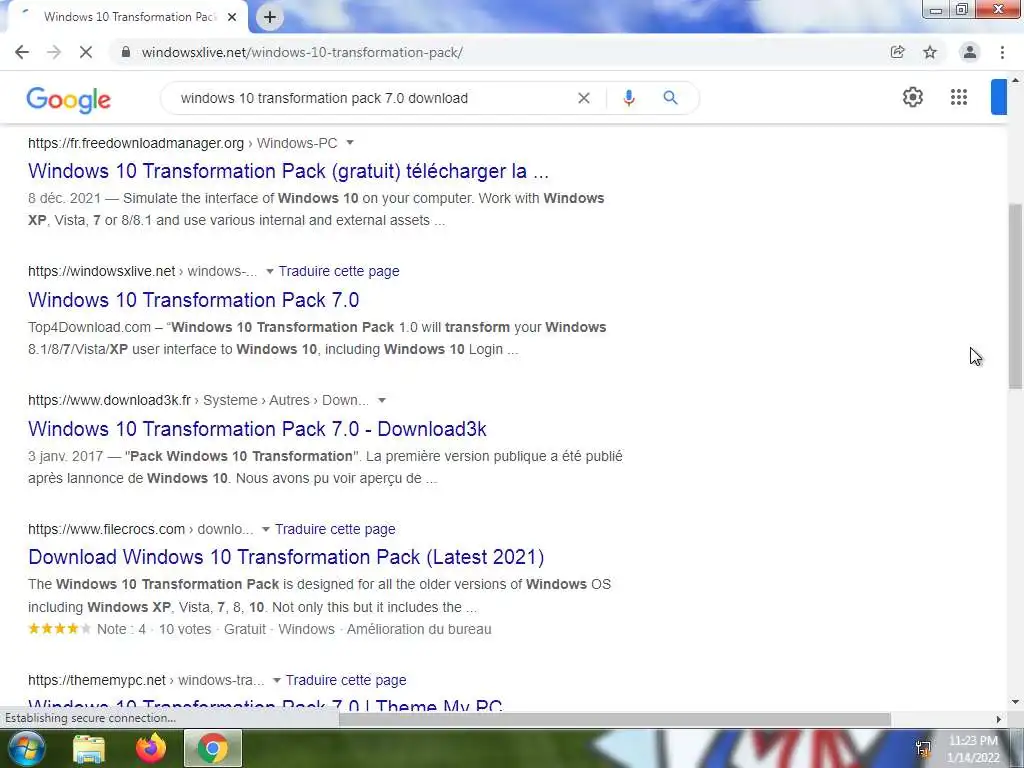Click the browser forward arrow

pos(54,52)
